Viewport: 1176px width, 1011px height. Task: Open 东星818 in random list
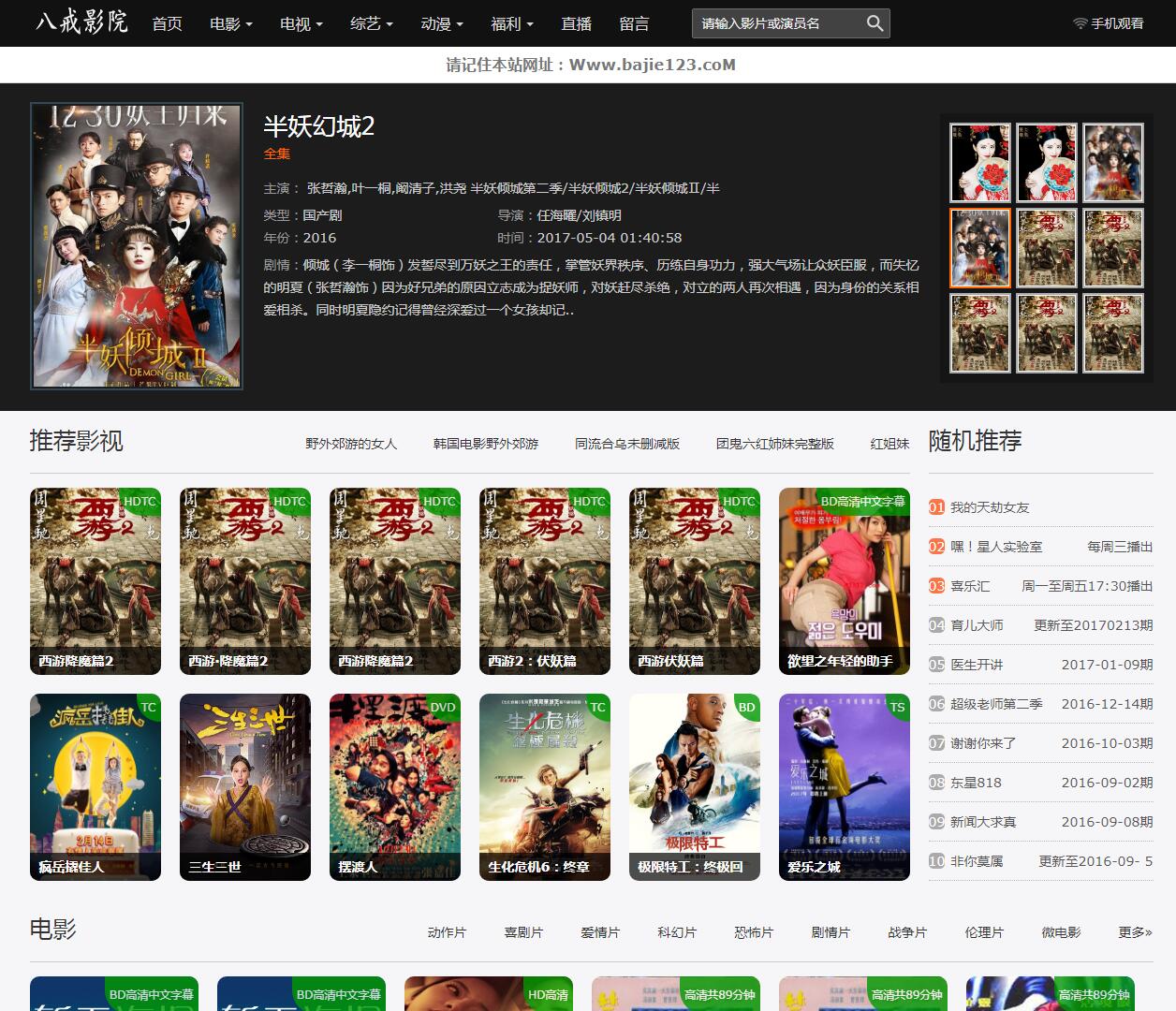[976, 783]
